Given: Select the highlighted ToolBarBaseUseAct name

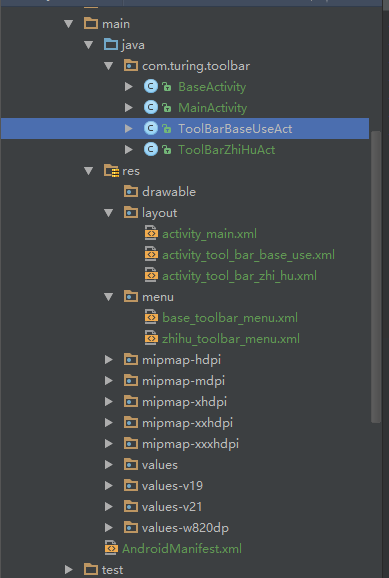Looking at the screenshot, I should (x=235, y=129).
